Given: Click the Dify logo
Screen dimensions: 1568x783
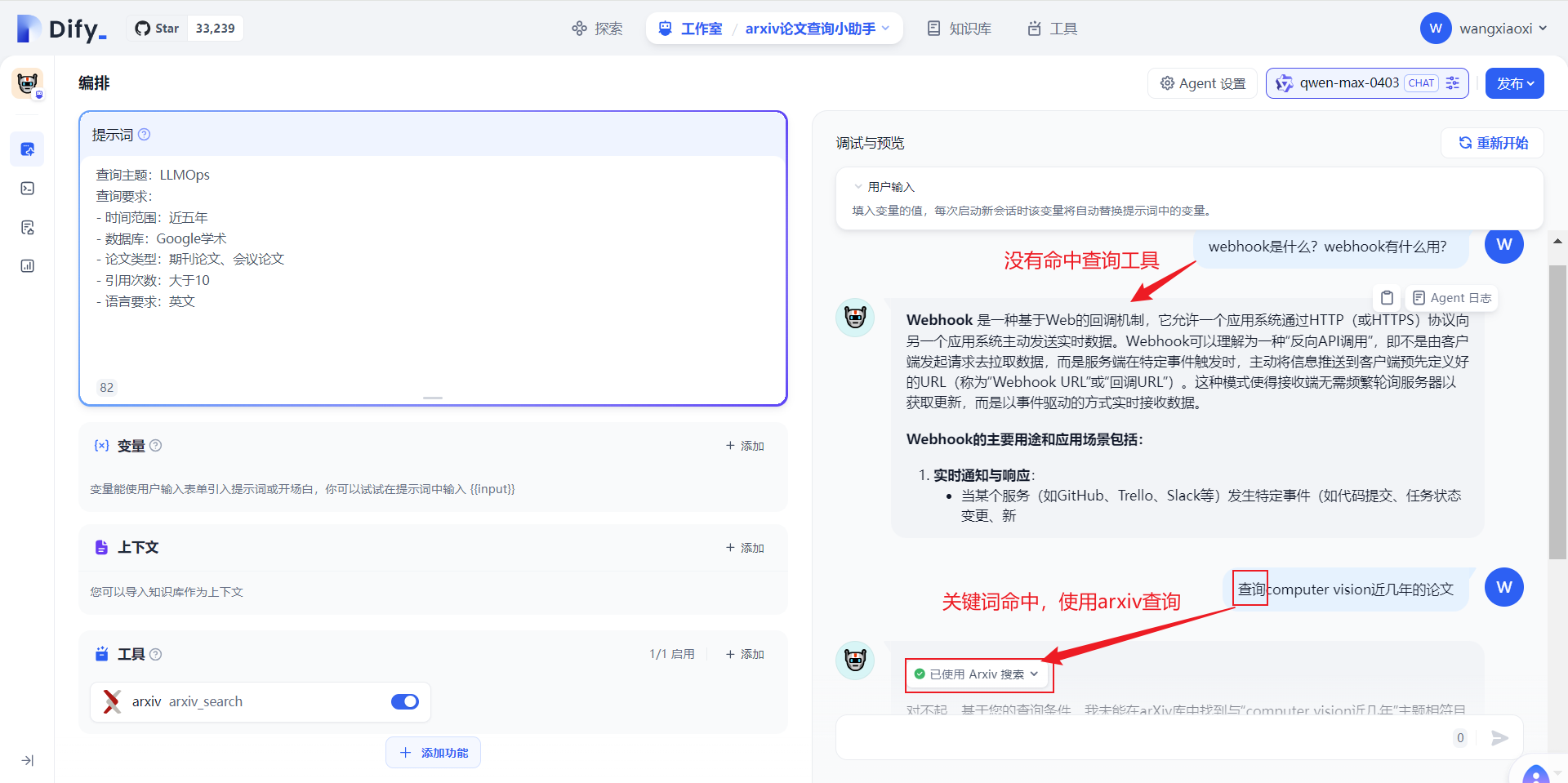Looking at the screenshot, I should [62, 29].
